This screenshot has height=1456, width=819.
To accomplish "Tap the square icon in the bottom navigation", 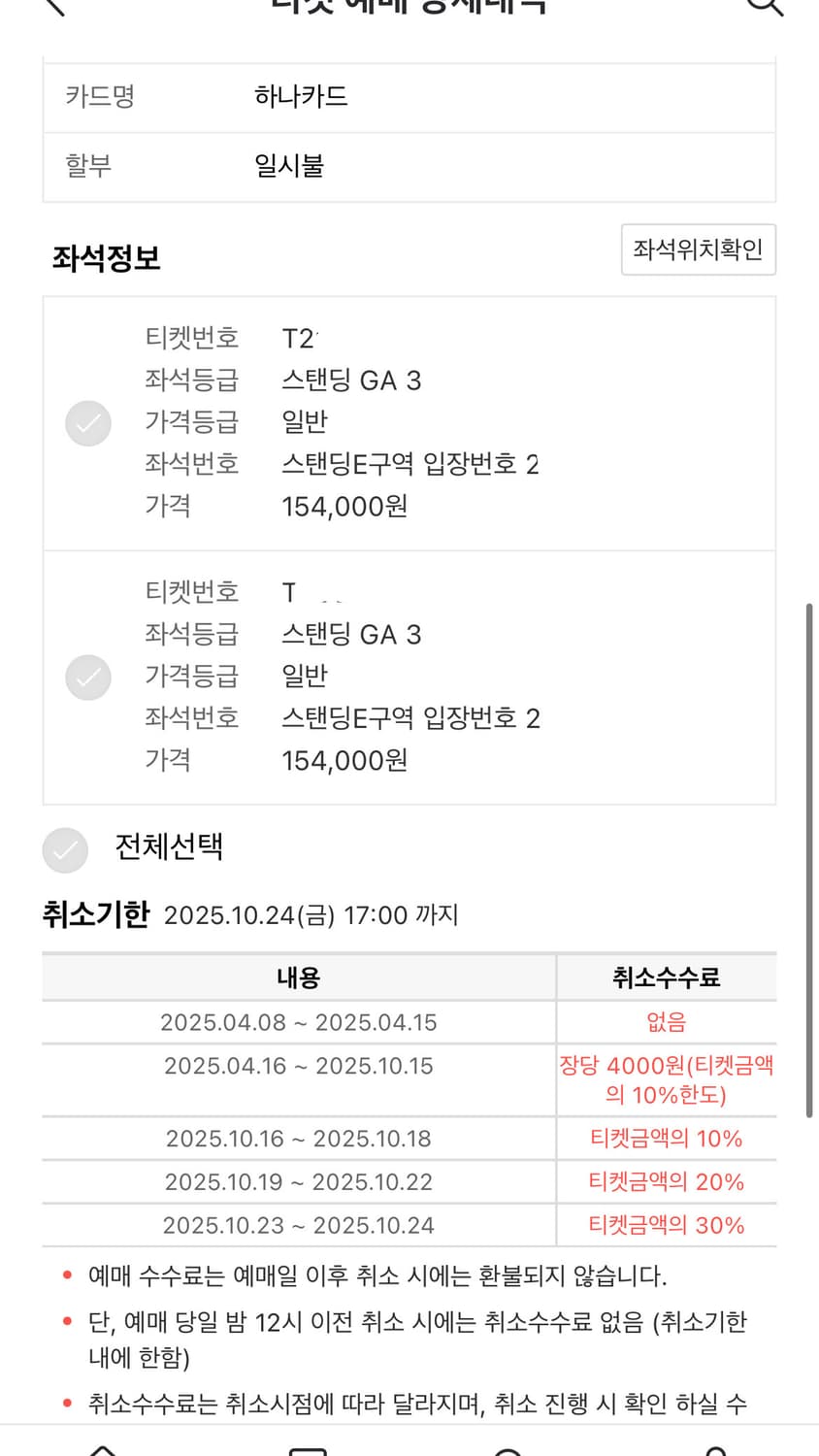I will coord(308,1449).
